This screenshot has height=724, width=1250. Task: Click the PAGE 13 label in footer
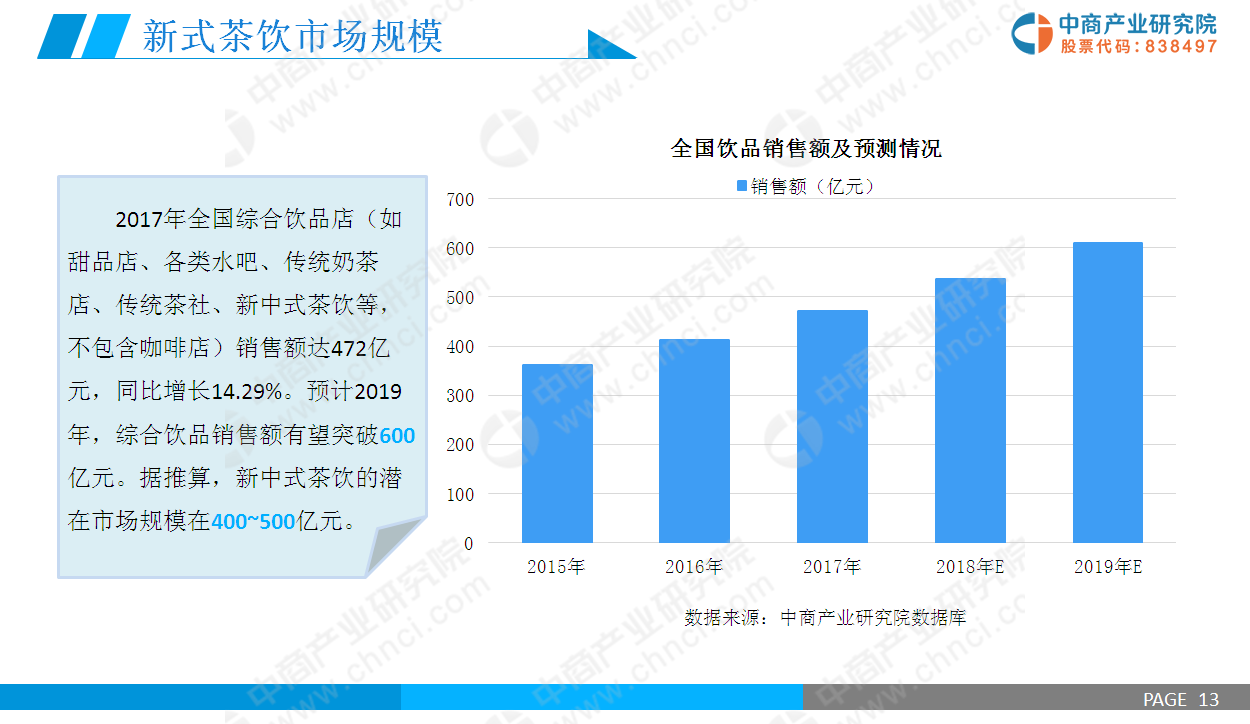(x=1181, y=700)
